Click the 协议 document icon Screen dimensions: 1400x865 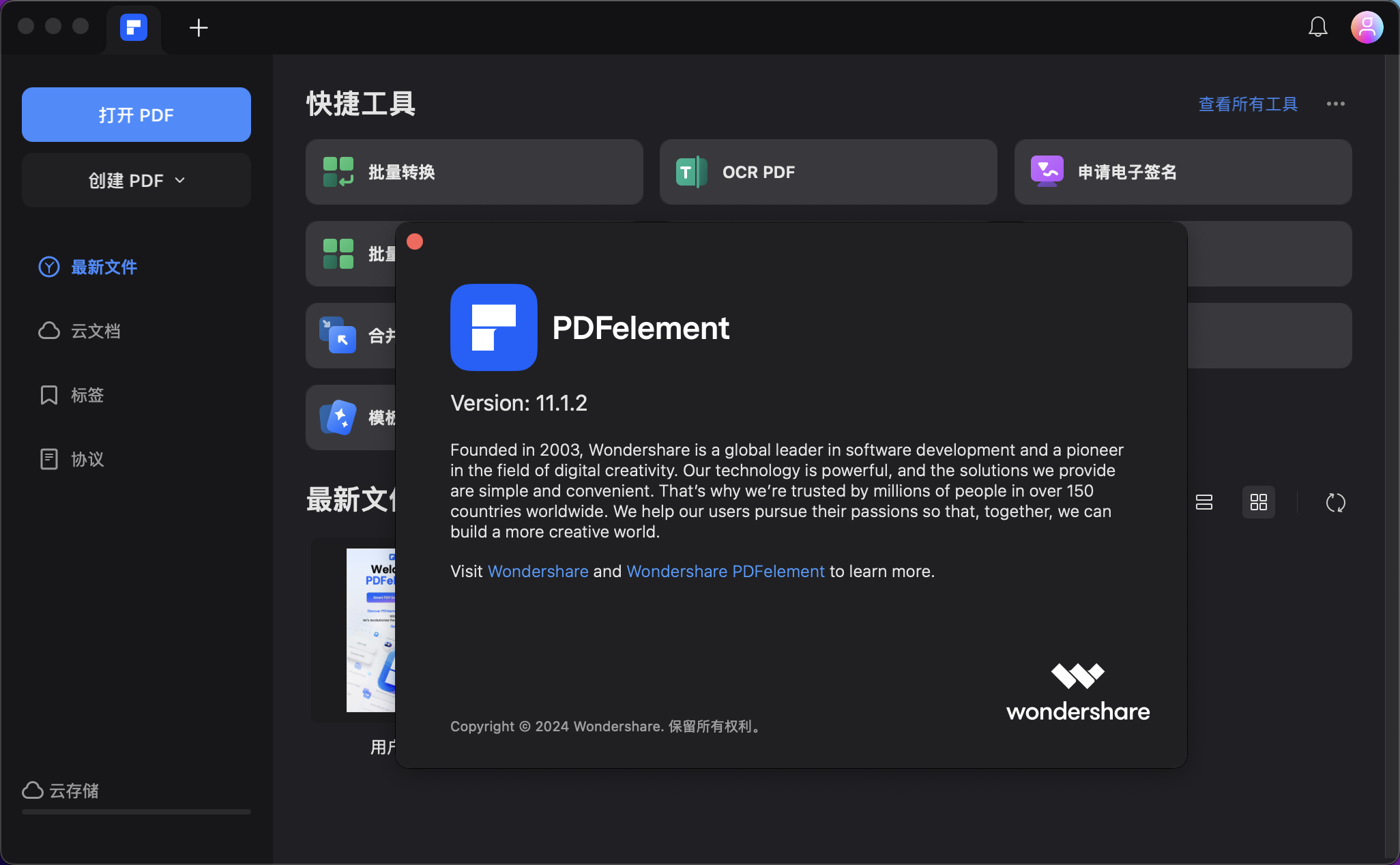point(49,459)
